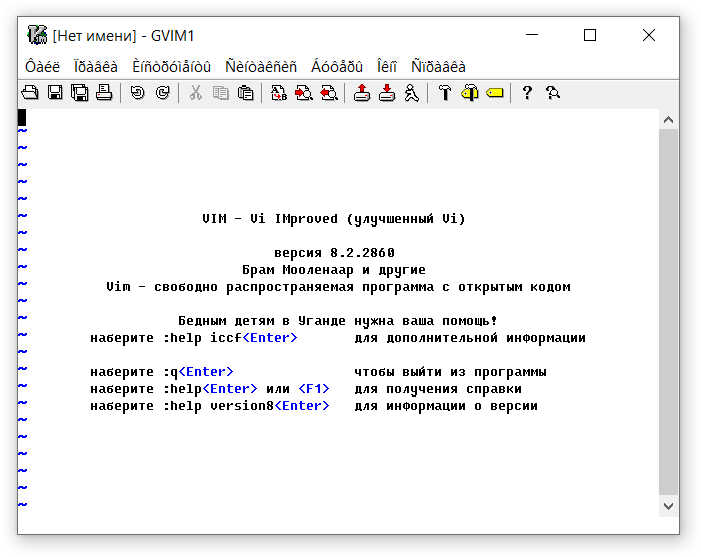Viewport: 701px width, 557px height.
Task: Open the 'Ñèíòàêñèñ' (Syntax) menu
Action: point(261,67)
